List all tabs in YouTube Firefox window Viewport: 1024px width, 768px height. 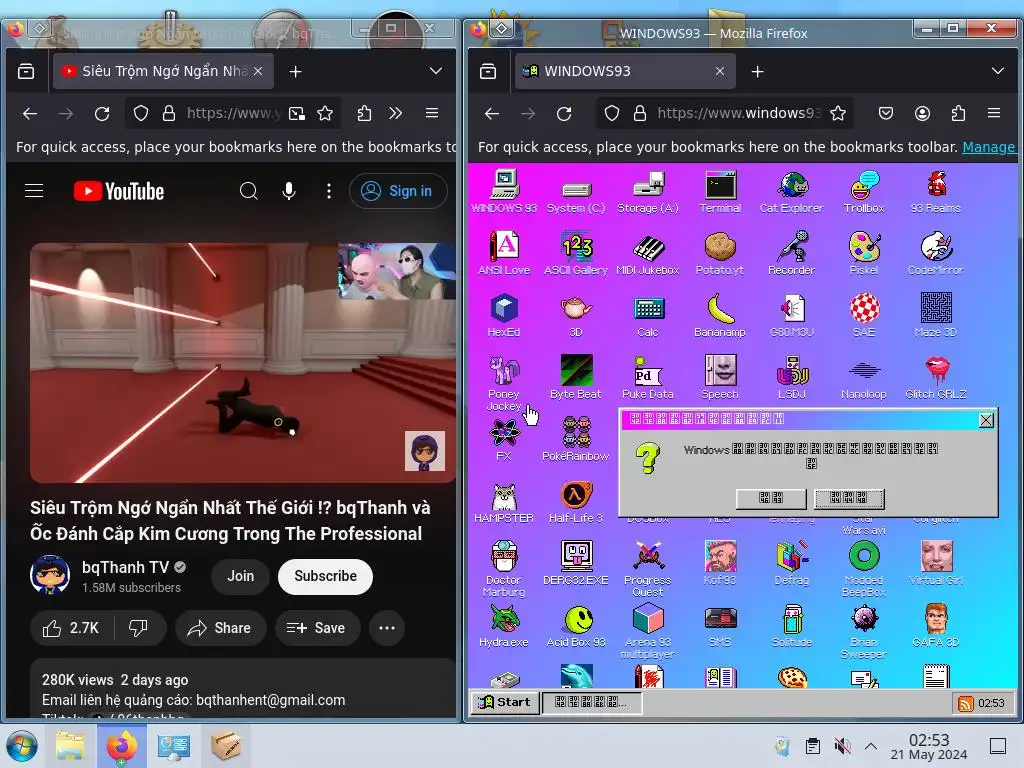click(x=436, y=71)
